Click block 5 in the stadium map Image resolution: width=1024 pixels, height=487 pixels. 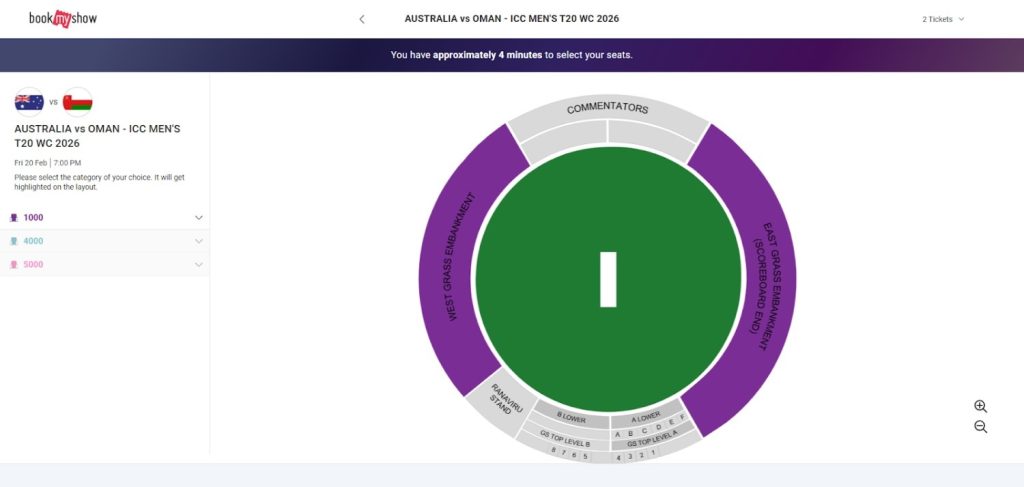point(585,456)
